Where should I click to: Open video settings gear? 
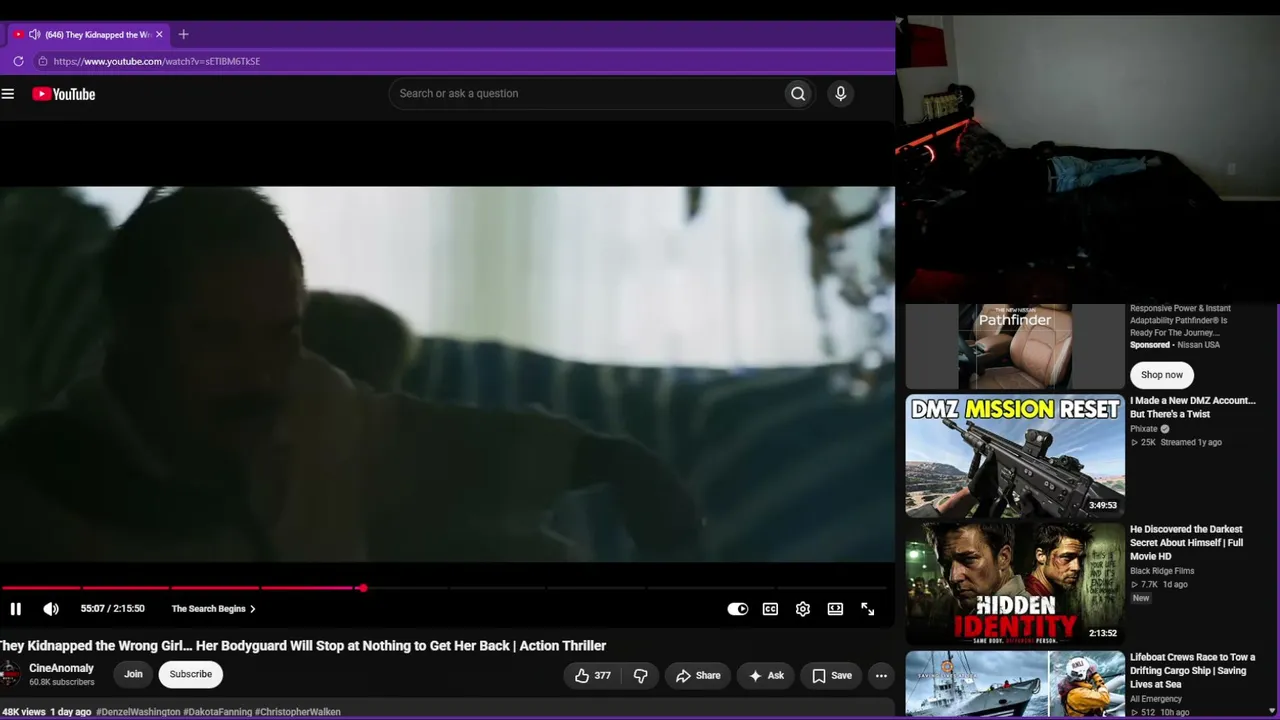pos(803,609)
